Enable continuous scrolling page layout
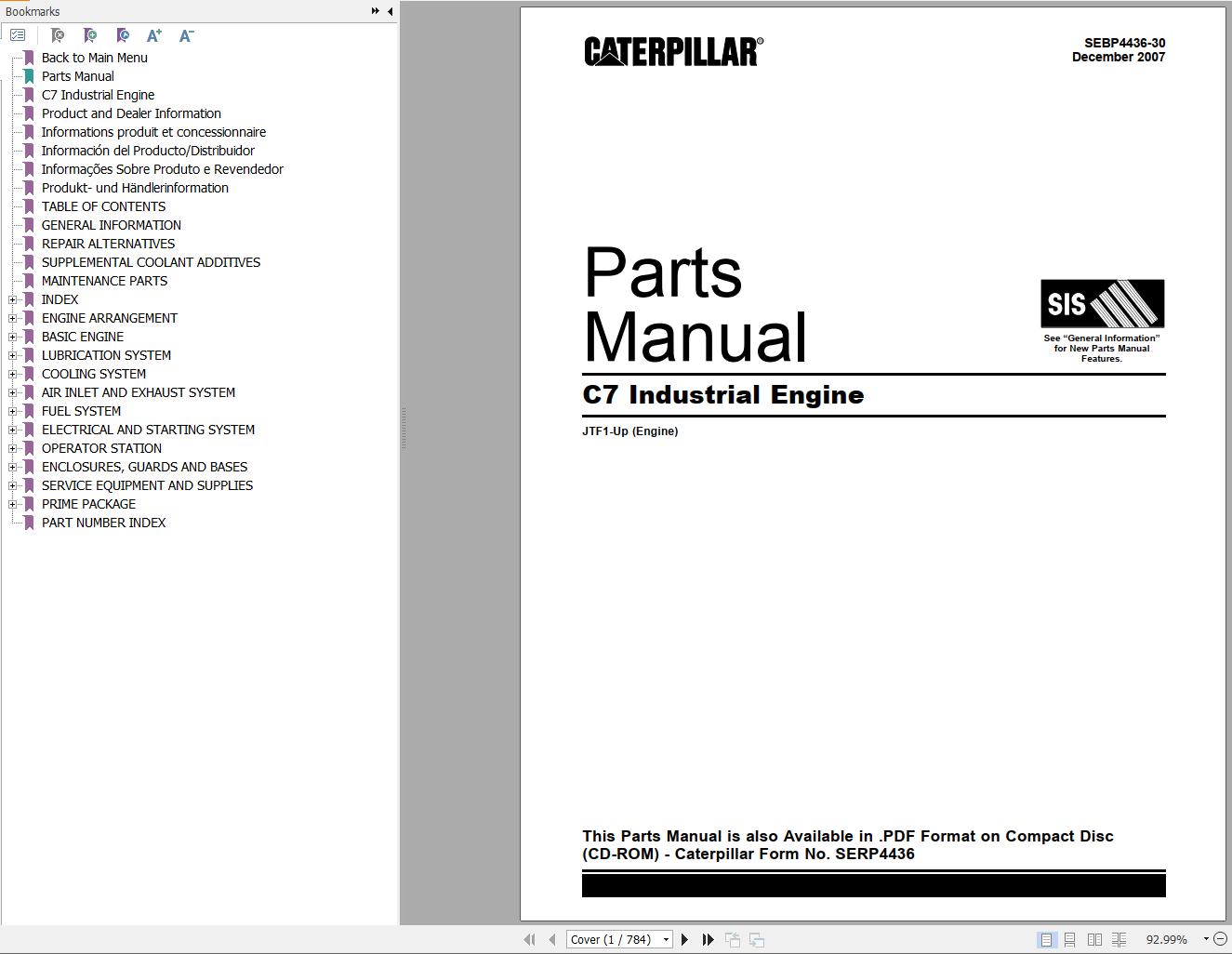 tap(1069, 939)
